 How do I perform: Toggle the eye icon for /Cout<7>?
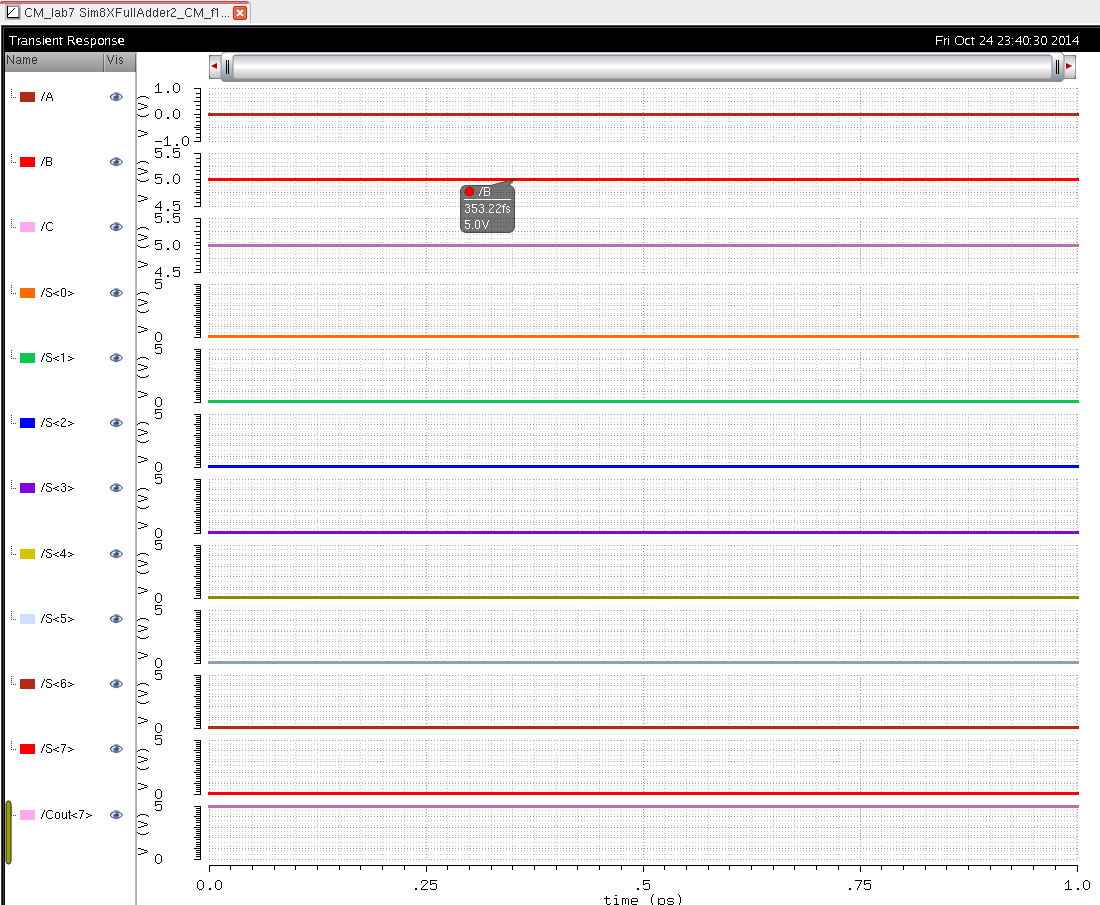coord(116,815)
